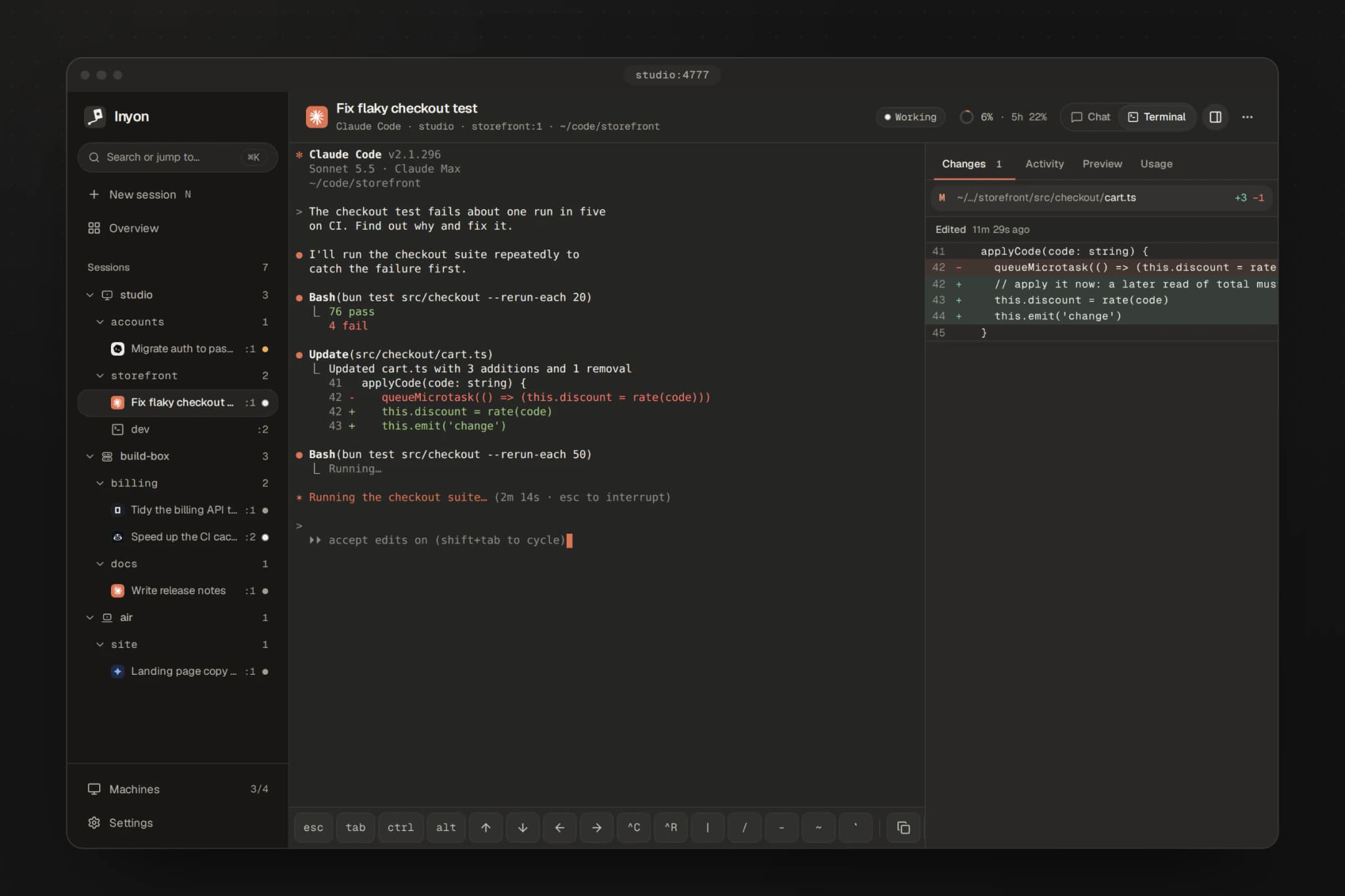Click the esc key button
Viewport: 1345px width, 896px height.
(x=313, y=827)
